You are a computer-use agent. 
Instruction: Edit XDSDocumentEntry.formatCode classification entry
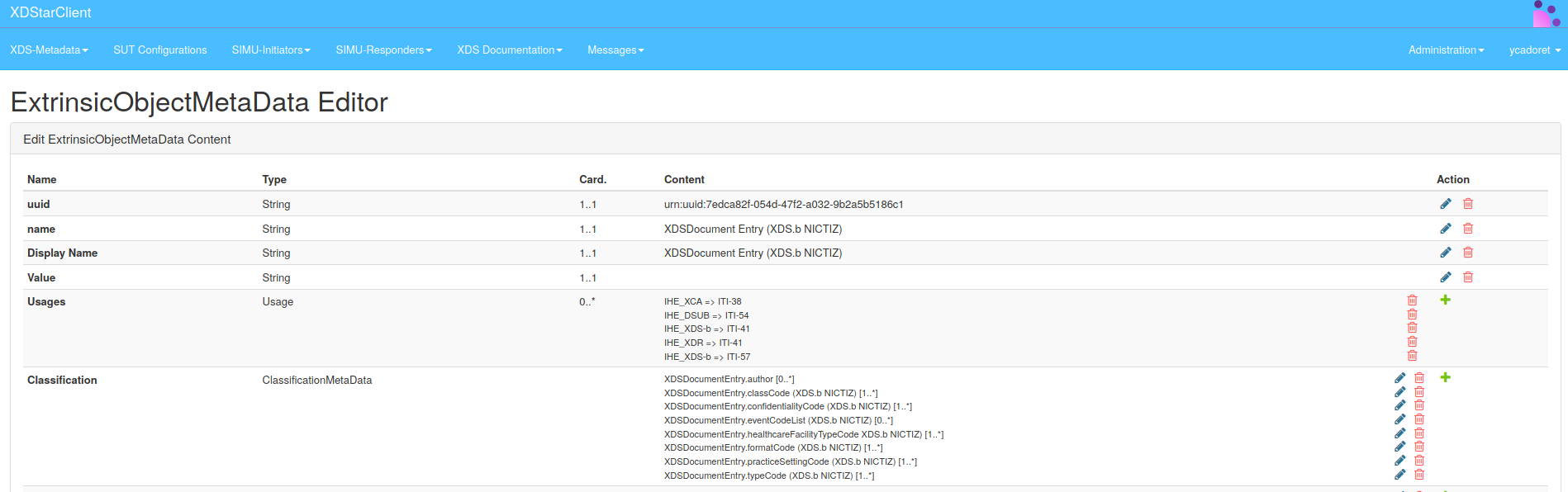click(1399, 447)
